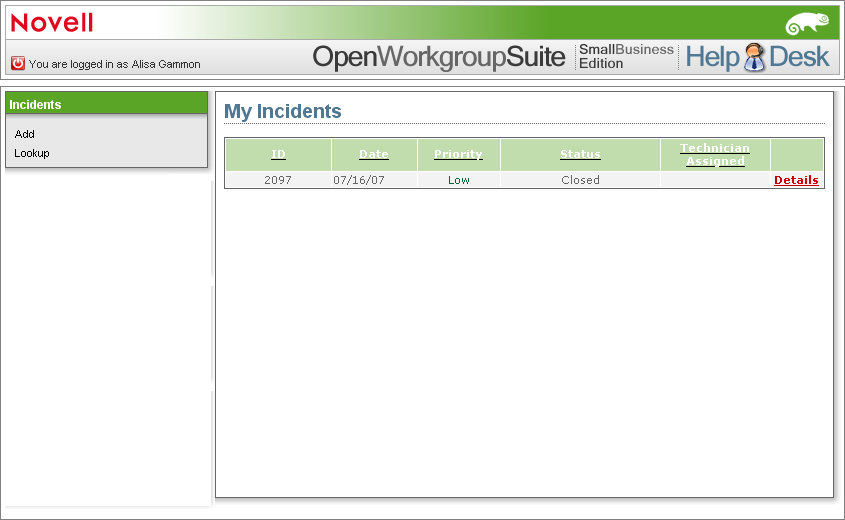Sort incidents by Priority column
The width and height of the screenshot is (845, 520).
tap(458, 154)
